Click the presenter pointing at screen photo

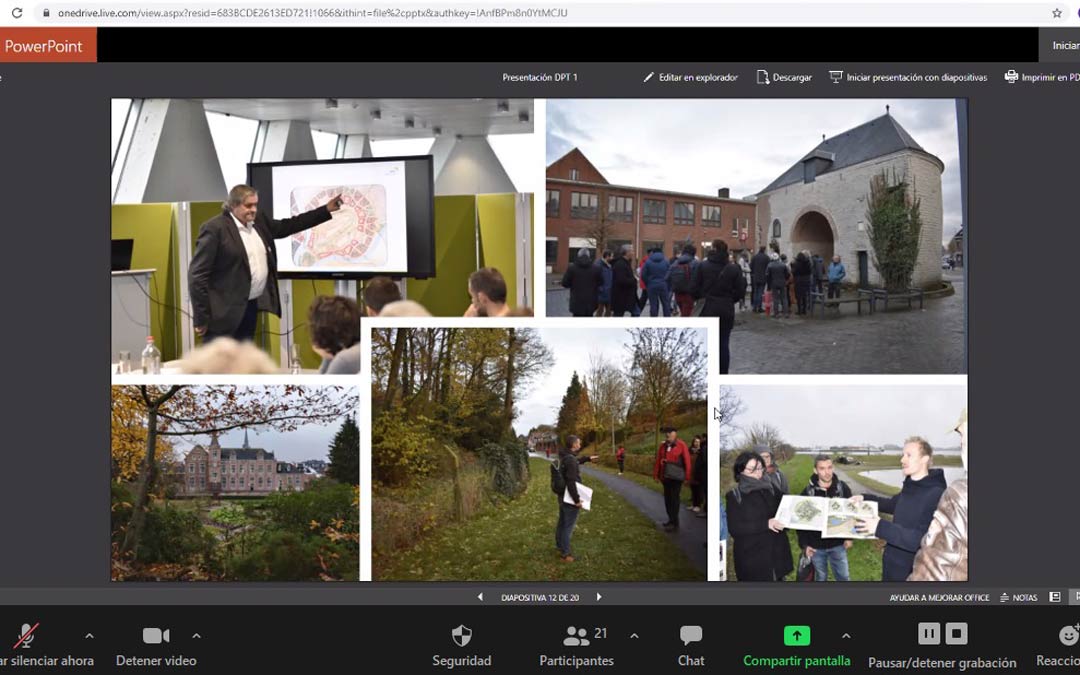click(x=322, y=236)
